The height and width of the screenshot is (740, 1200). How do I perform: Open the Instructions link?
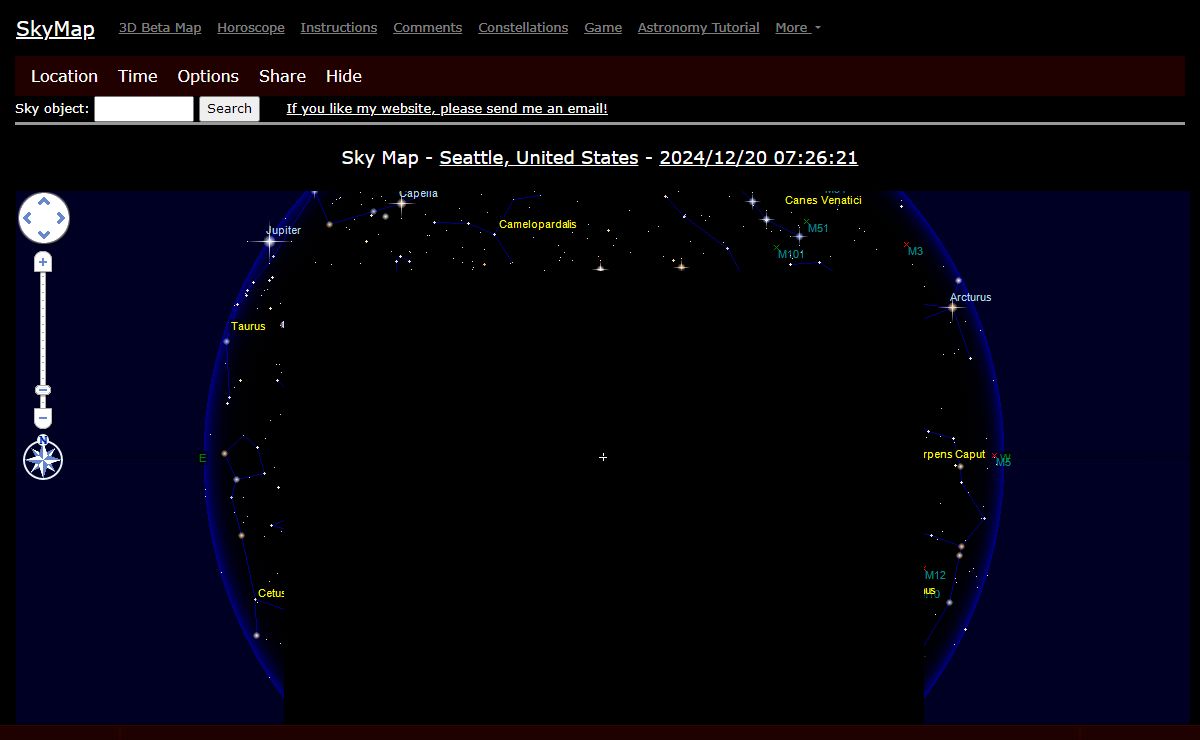coord(339,28)
